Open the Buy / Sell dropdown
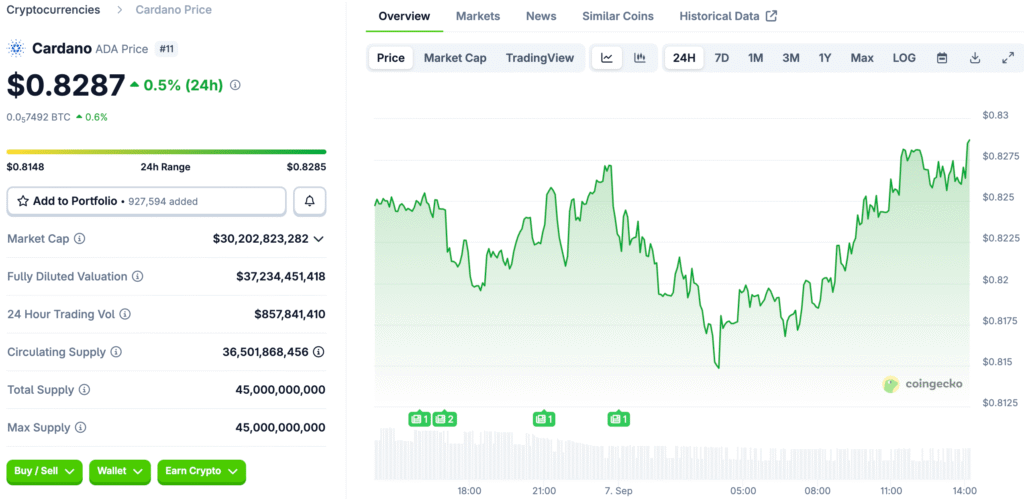The image size is (1024, 499). [44, 472]
